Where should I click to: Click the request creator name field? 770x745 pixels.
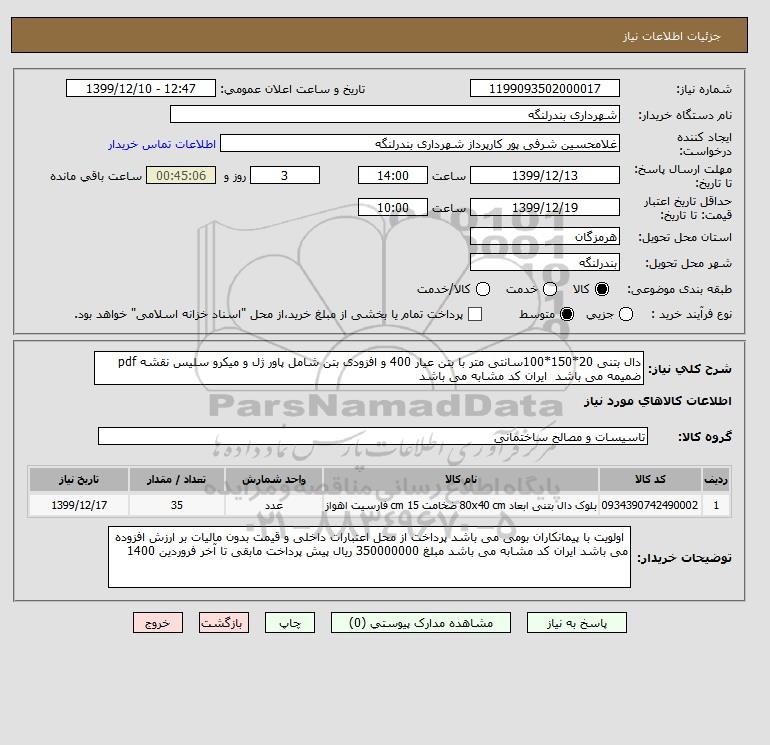[x=420, y=143]
